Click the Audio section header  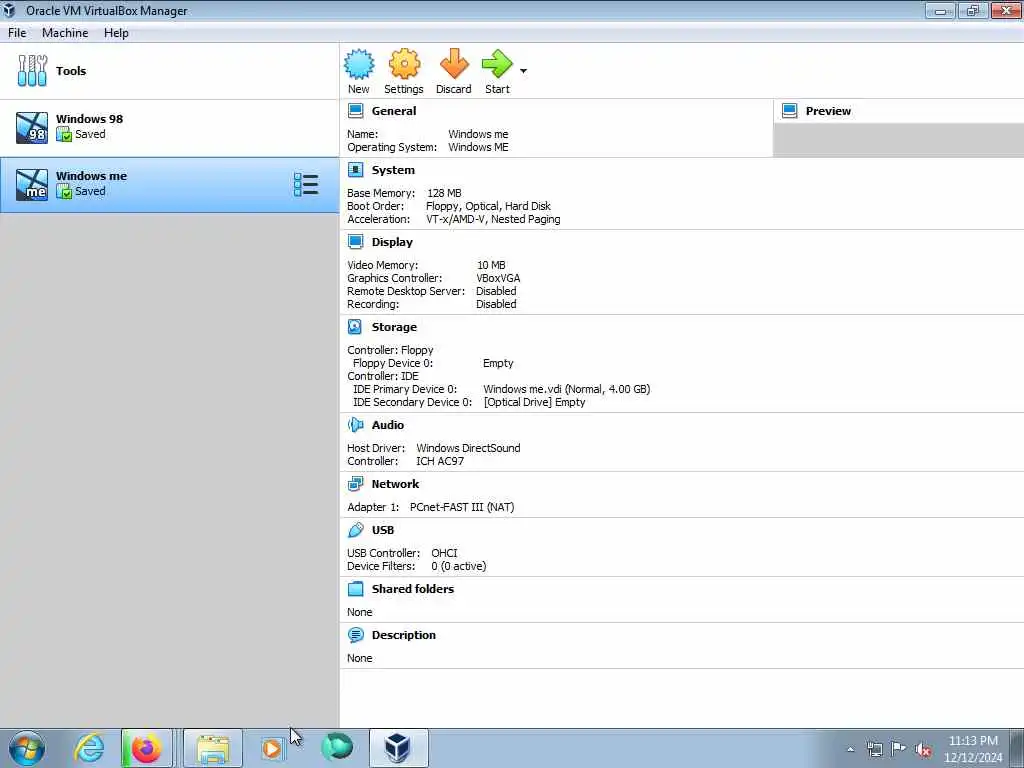[387, 425]
